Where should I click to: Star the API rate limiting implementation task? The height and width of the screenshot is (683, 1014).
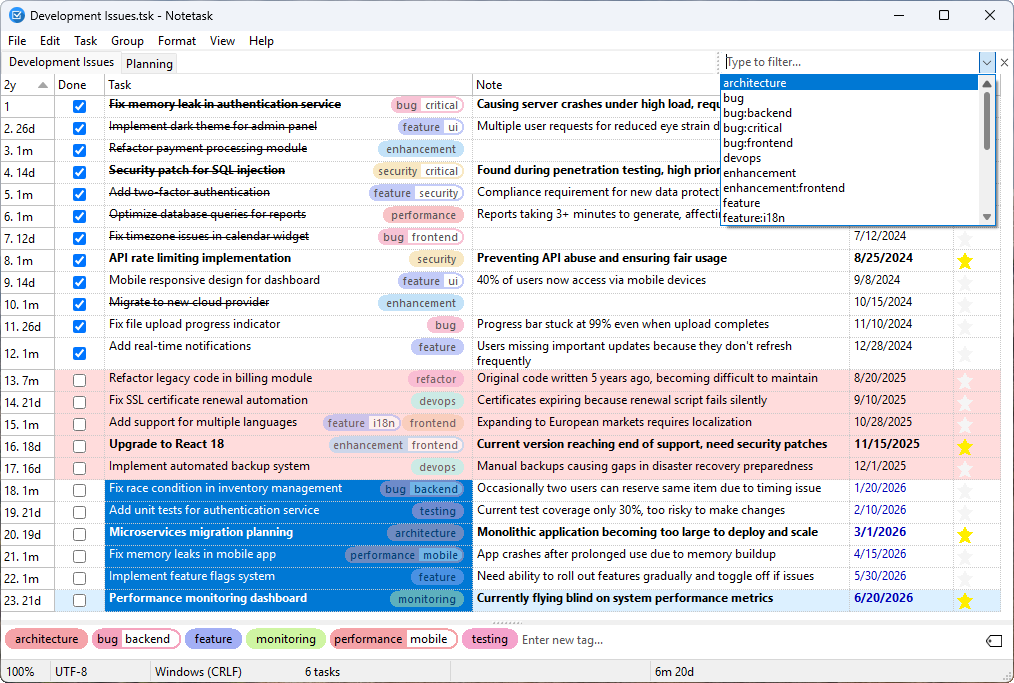(964, 259)
